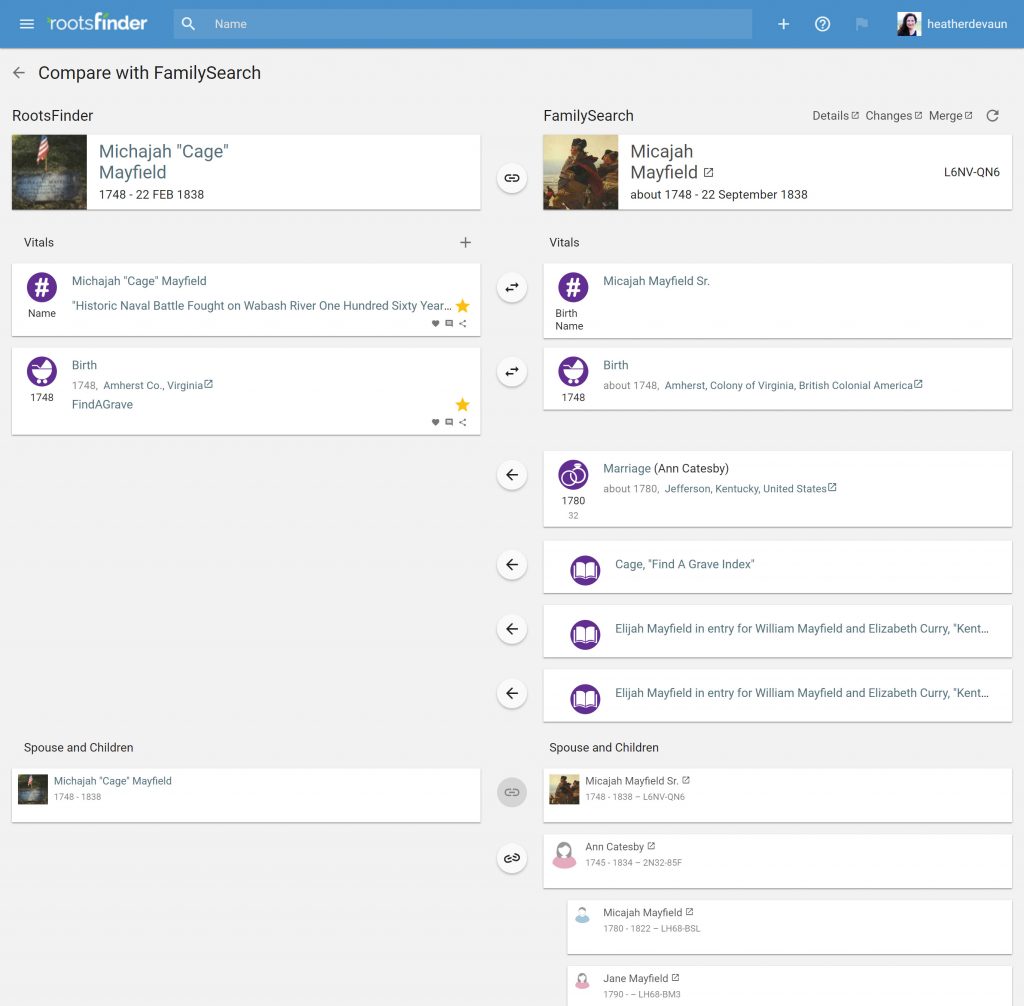Click Michajah "Cage" Mayfield gravestone photo
Viewport: 1024px width, 1006px height.
50,172
